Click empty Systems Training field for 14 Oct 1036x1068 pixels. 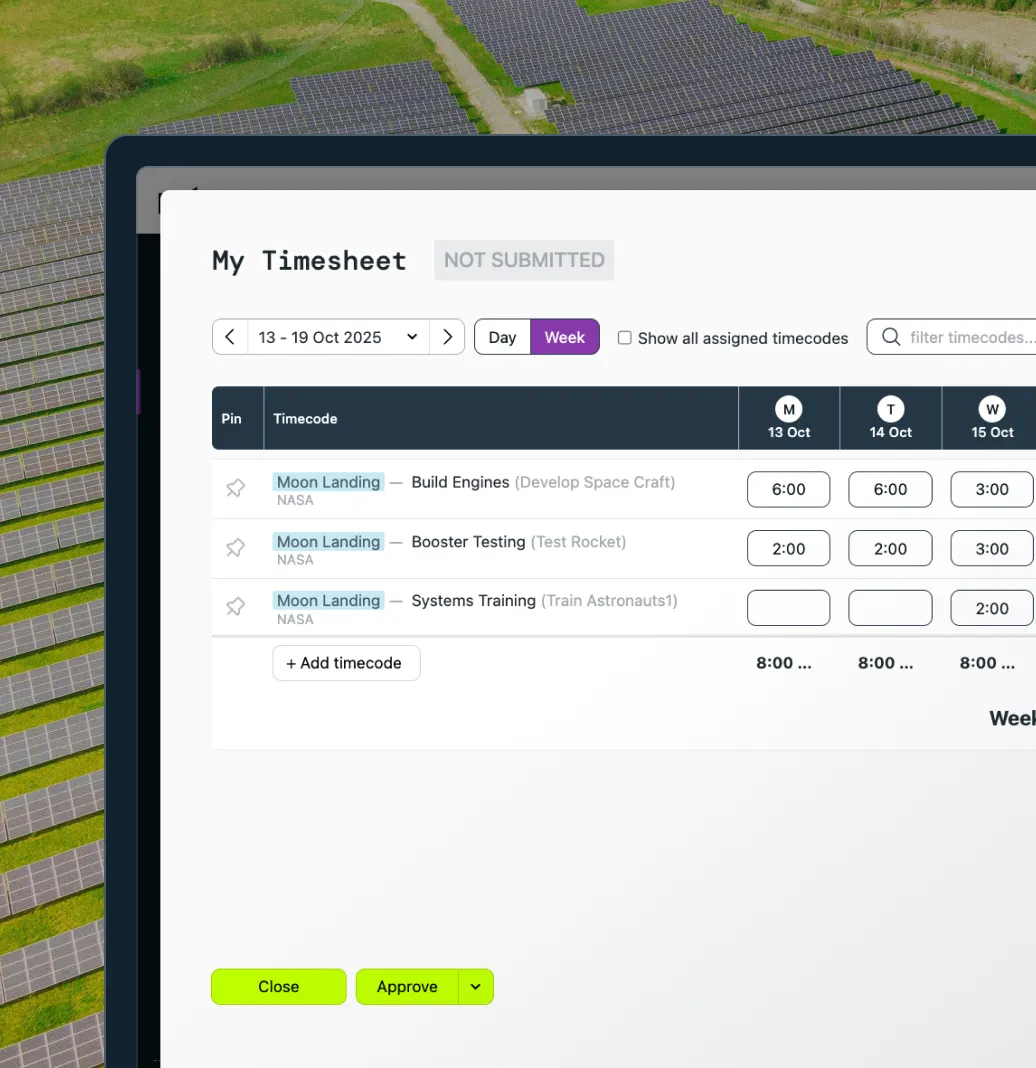[x=890, y=608]
